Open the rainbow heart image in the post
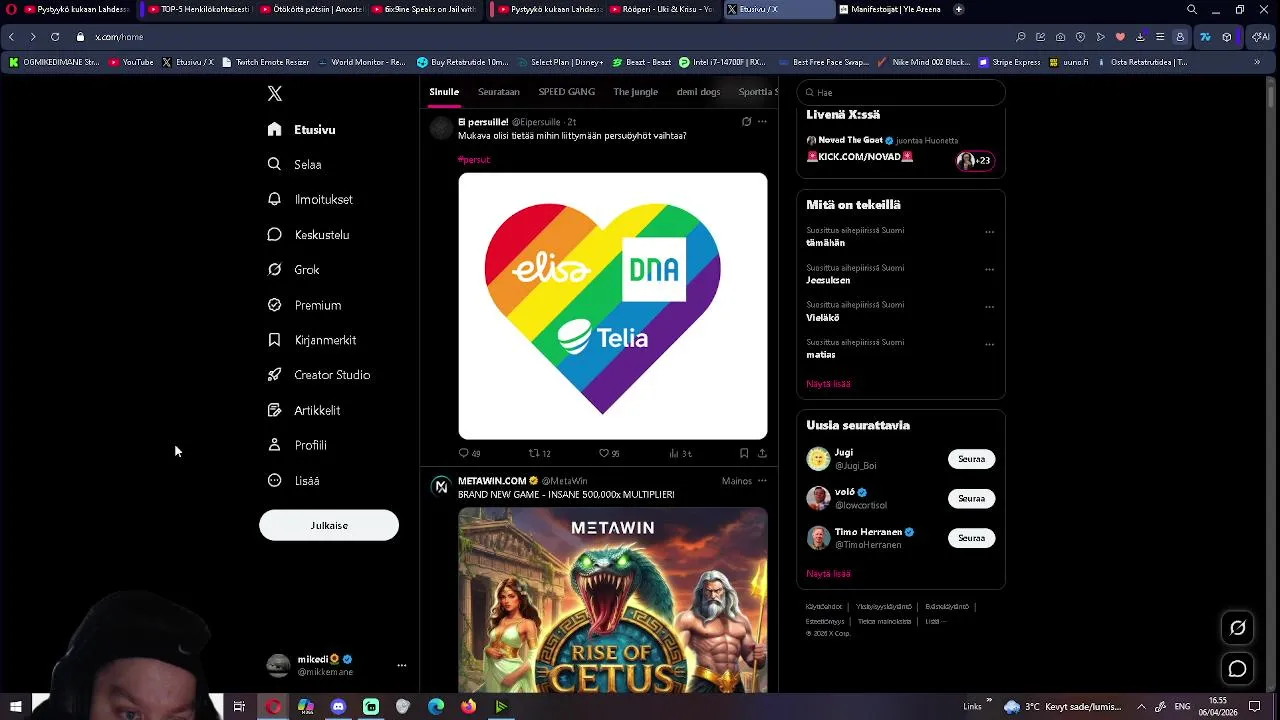 pyautogui.click(x=613, y=306)
